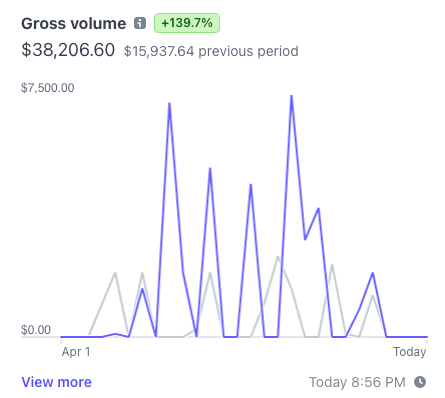445x398 pixels.
Task: Select the Gross volume heading
Action: pos(74,24)
